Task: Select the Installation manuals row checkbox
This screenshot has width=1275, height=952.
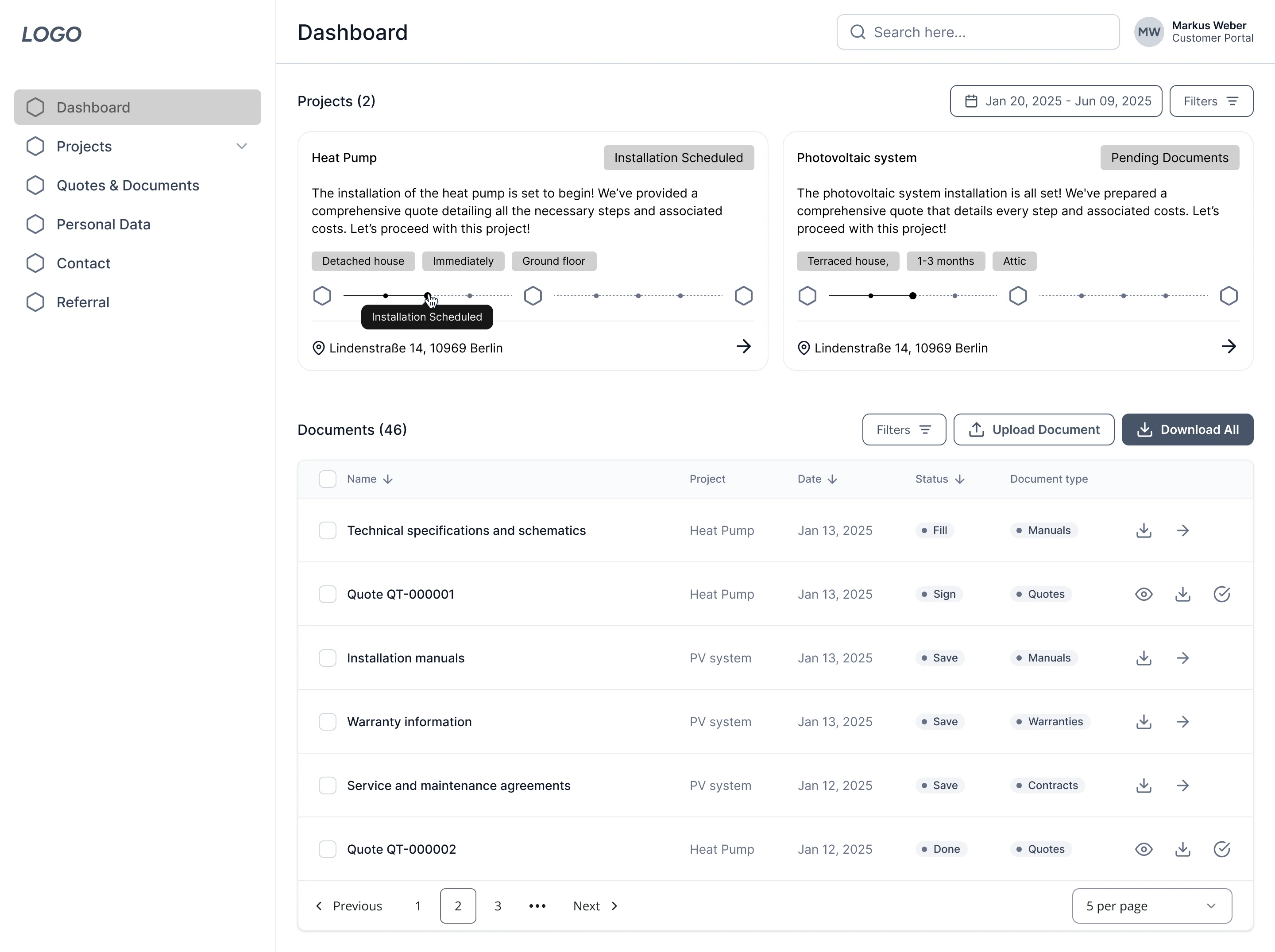Action: (x=327, y=658)
